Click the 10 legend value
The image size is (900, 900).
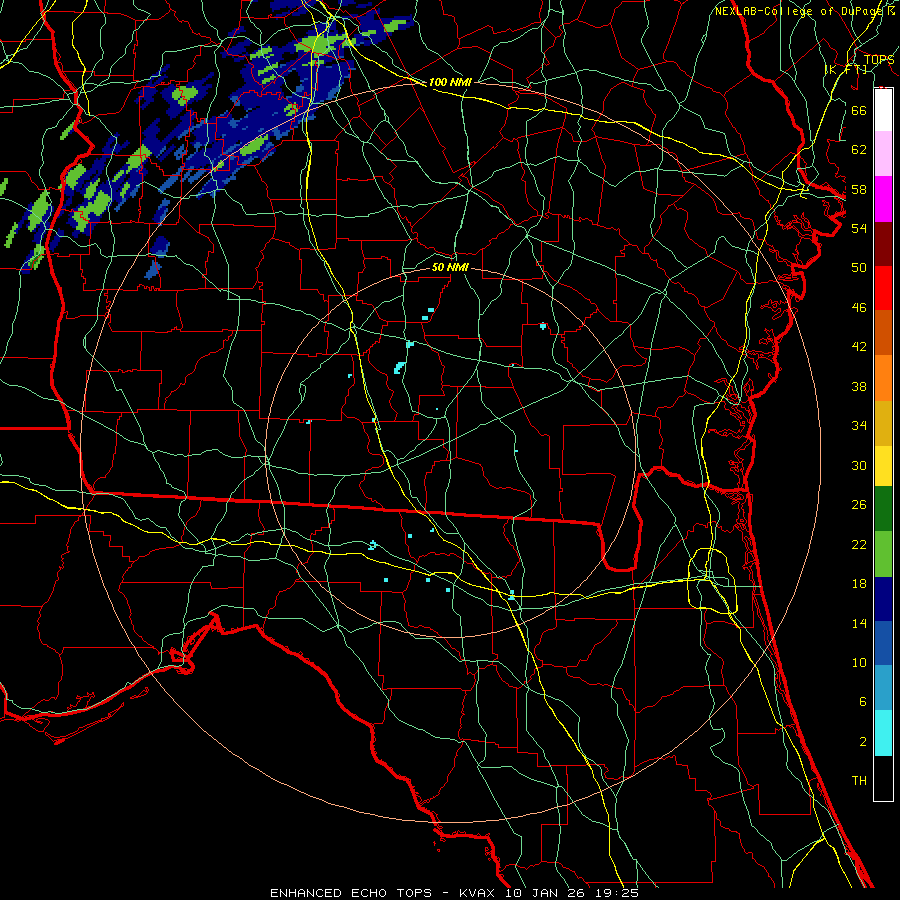pyautogui.click(x=859, y=662)
